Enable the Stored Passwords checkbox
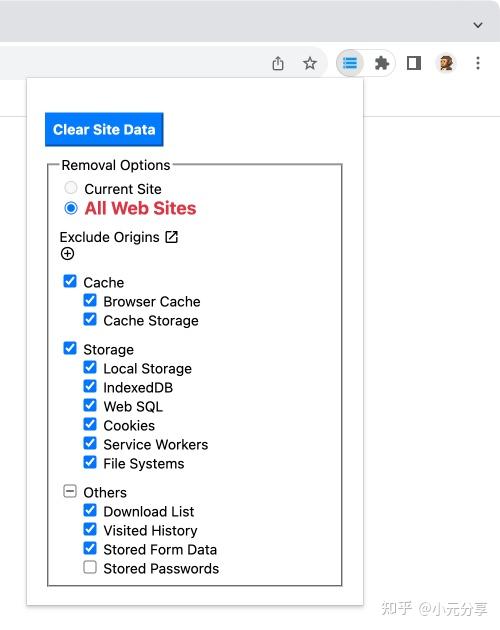 [90, 567]
